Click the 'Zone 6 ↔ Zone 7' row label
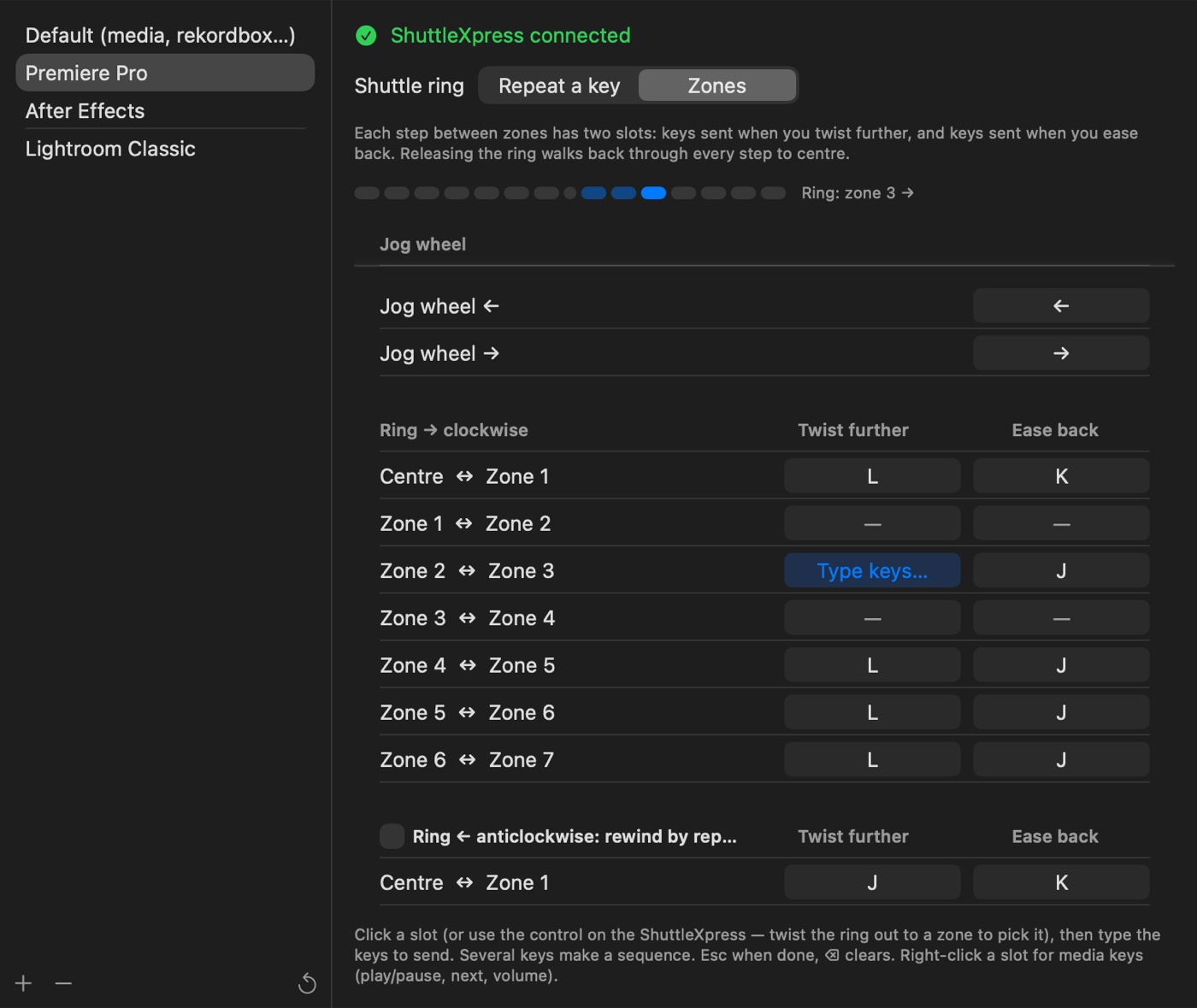The image size is (1197, 1008). (x=467, y=759)
